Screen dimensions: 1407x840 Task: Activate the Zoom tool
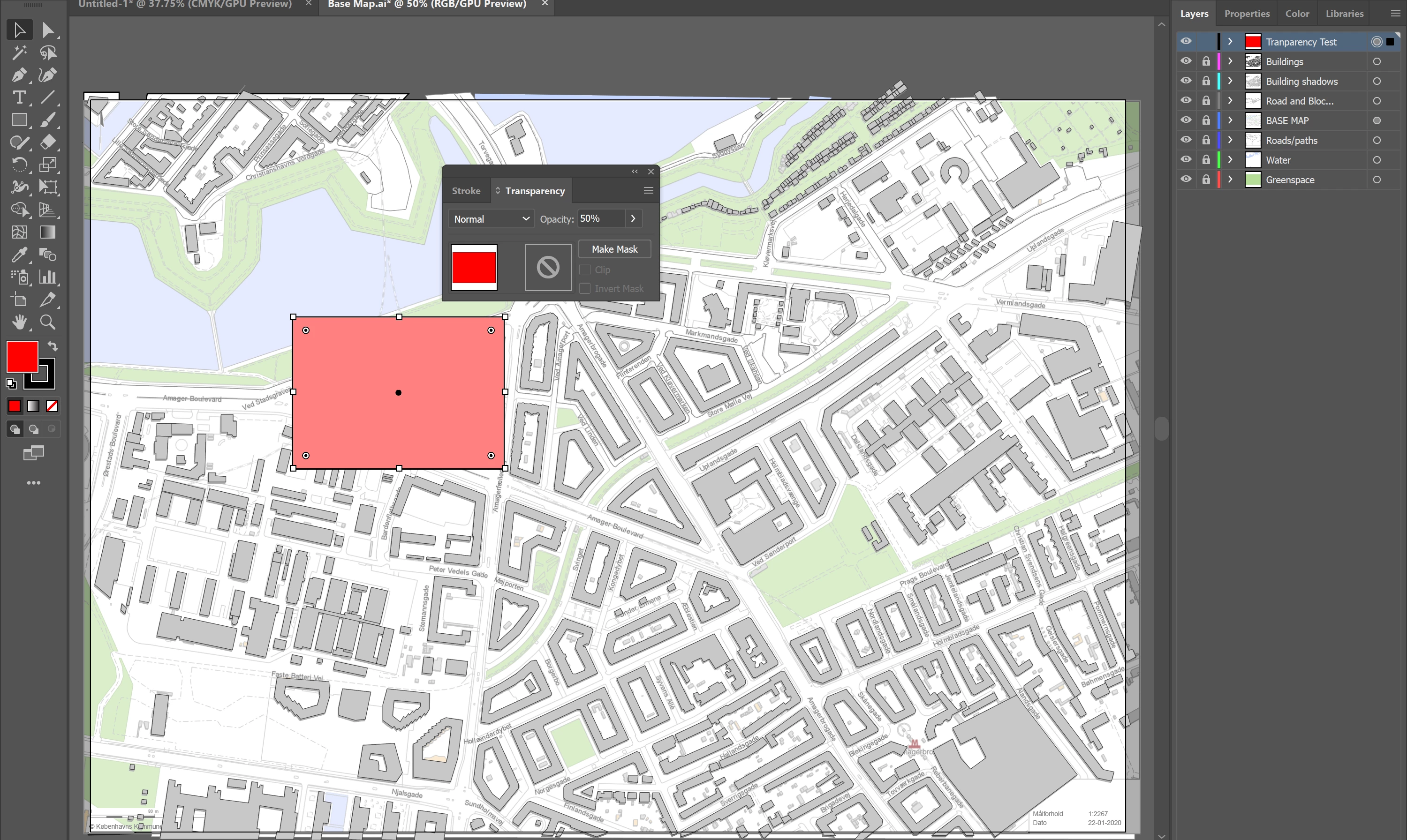(48, 322)
